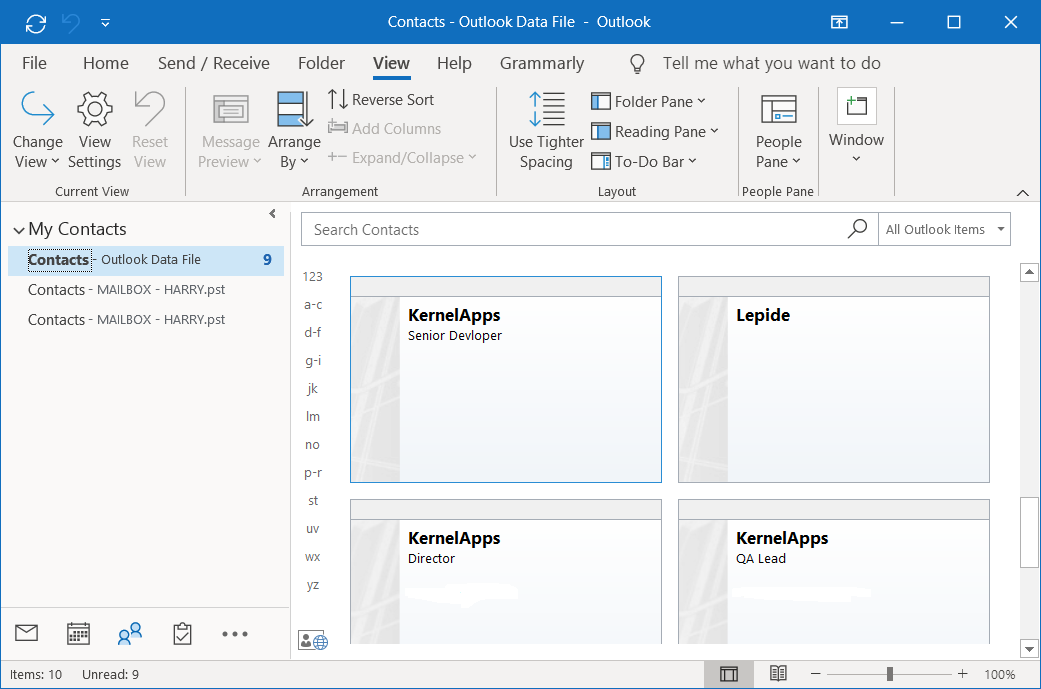Open the Folder Pane dropdown
1041x689 pixels.
pyautogui.click(x=648, y=102)
